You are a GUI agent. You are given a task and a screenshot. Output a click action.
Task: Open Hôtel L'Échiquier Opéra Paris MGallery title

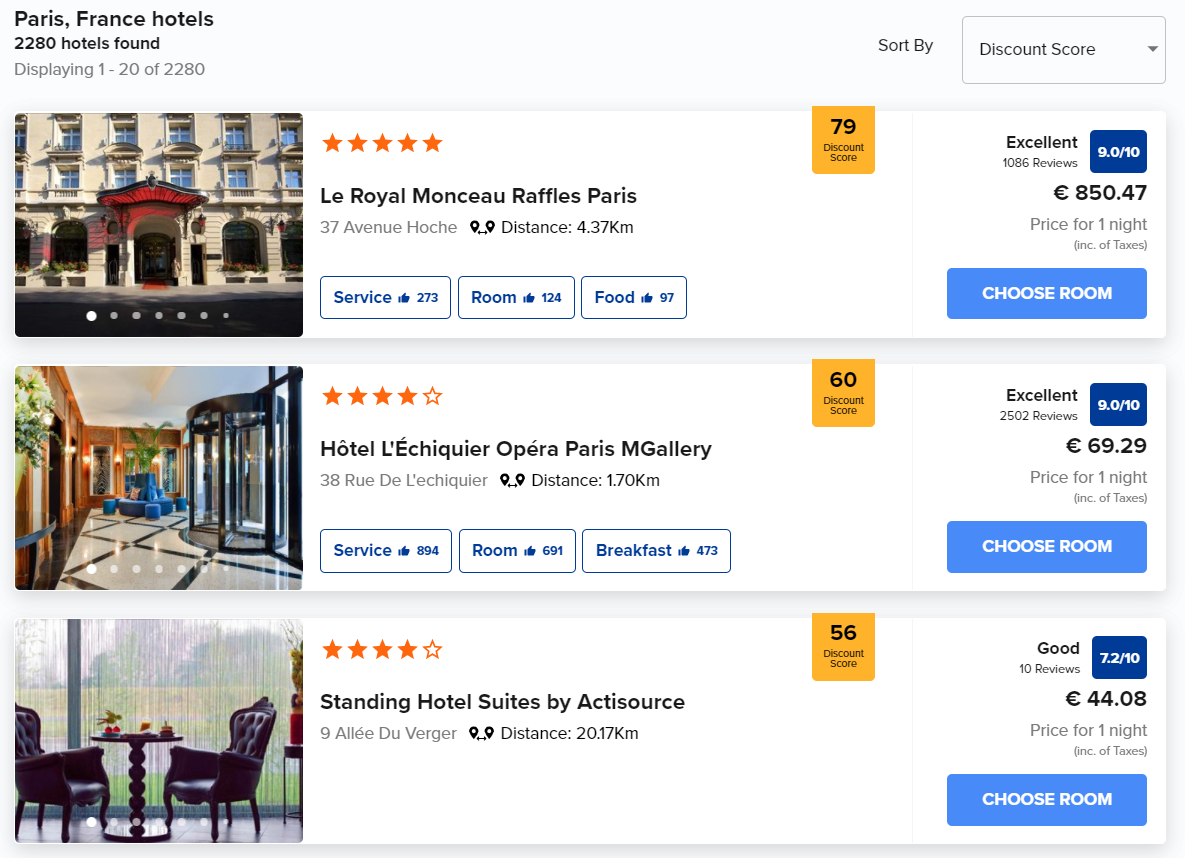(515, 448)
